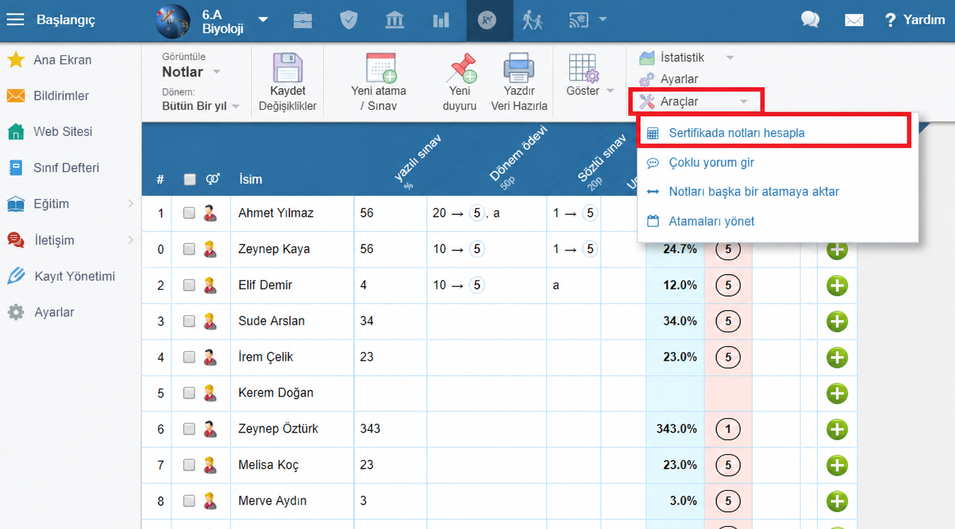Choose Notları başka bir atamaya aktar
Viewport: 955px width, 529px height.
(x=754, y=192)
